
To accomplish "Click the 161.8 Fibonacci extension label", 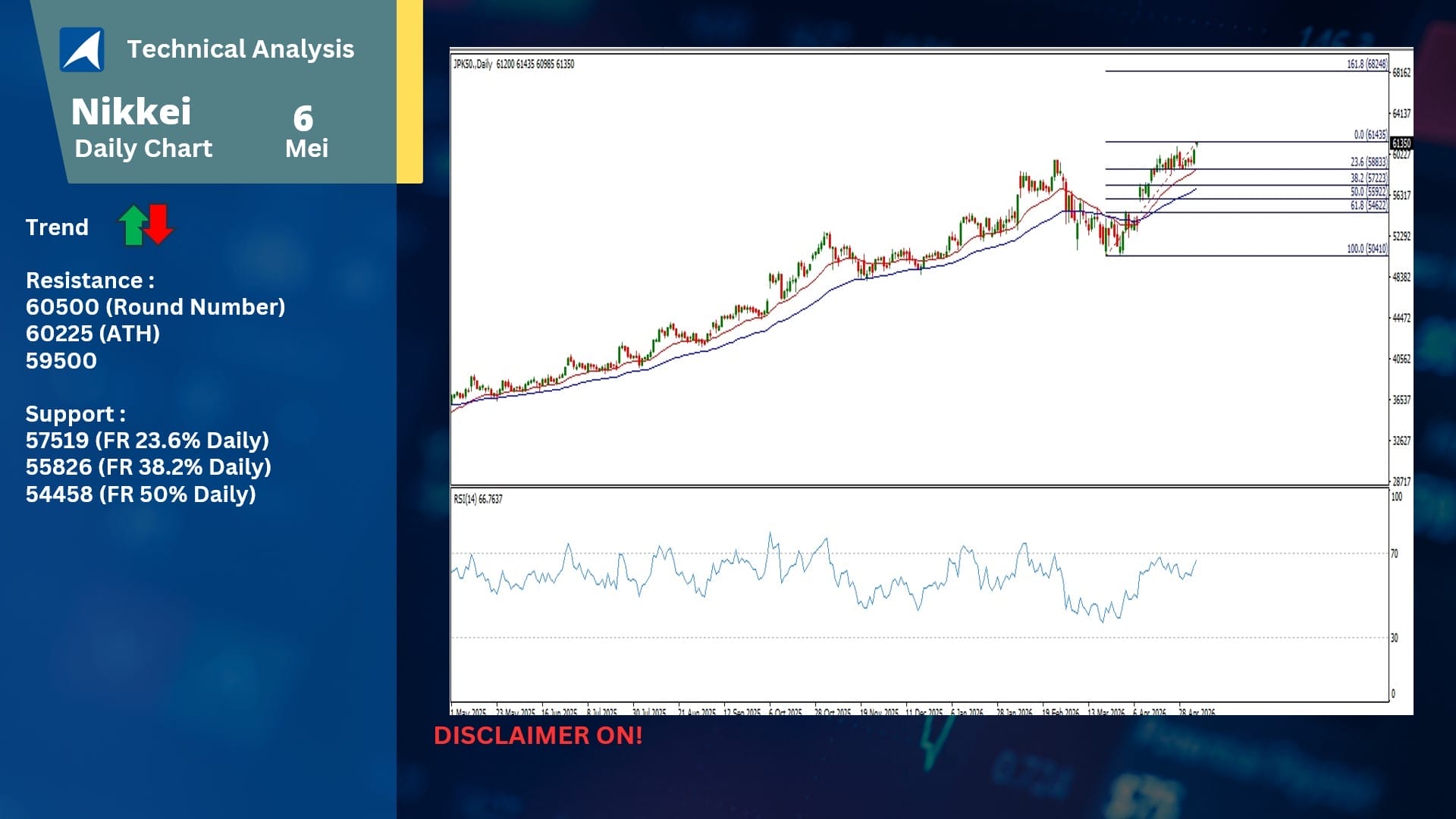I will (x=1367, y=64).
